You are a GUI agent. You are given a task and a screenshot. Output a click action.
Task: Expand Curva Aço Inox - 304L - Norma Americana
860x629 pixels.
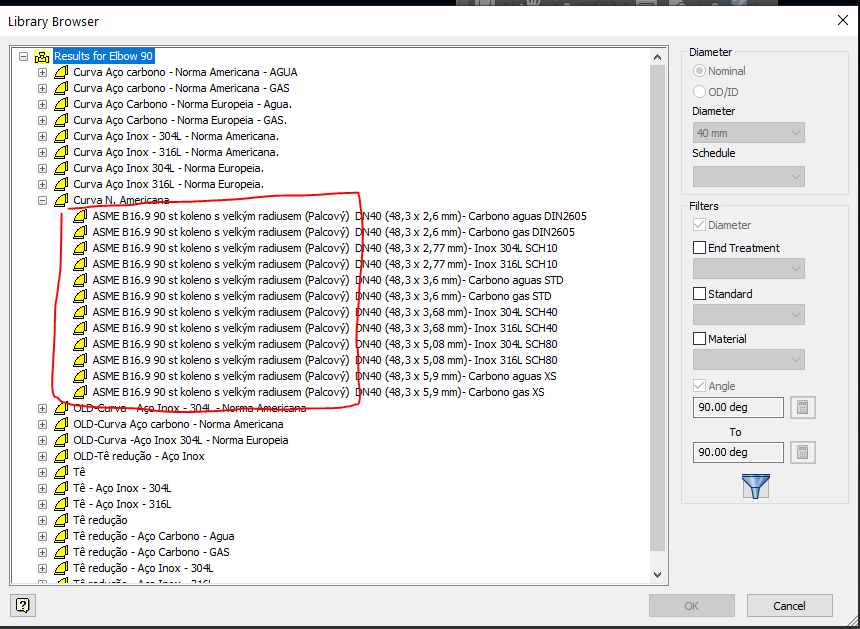pos(42,136)
